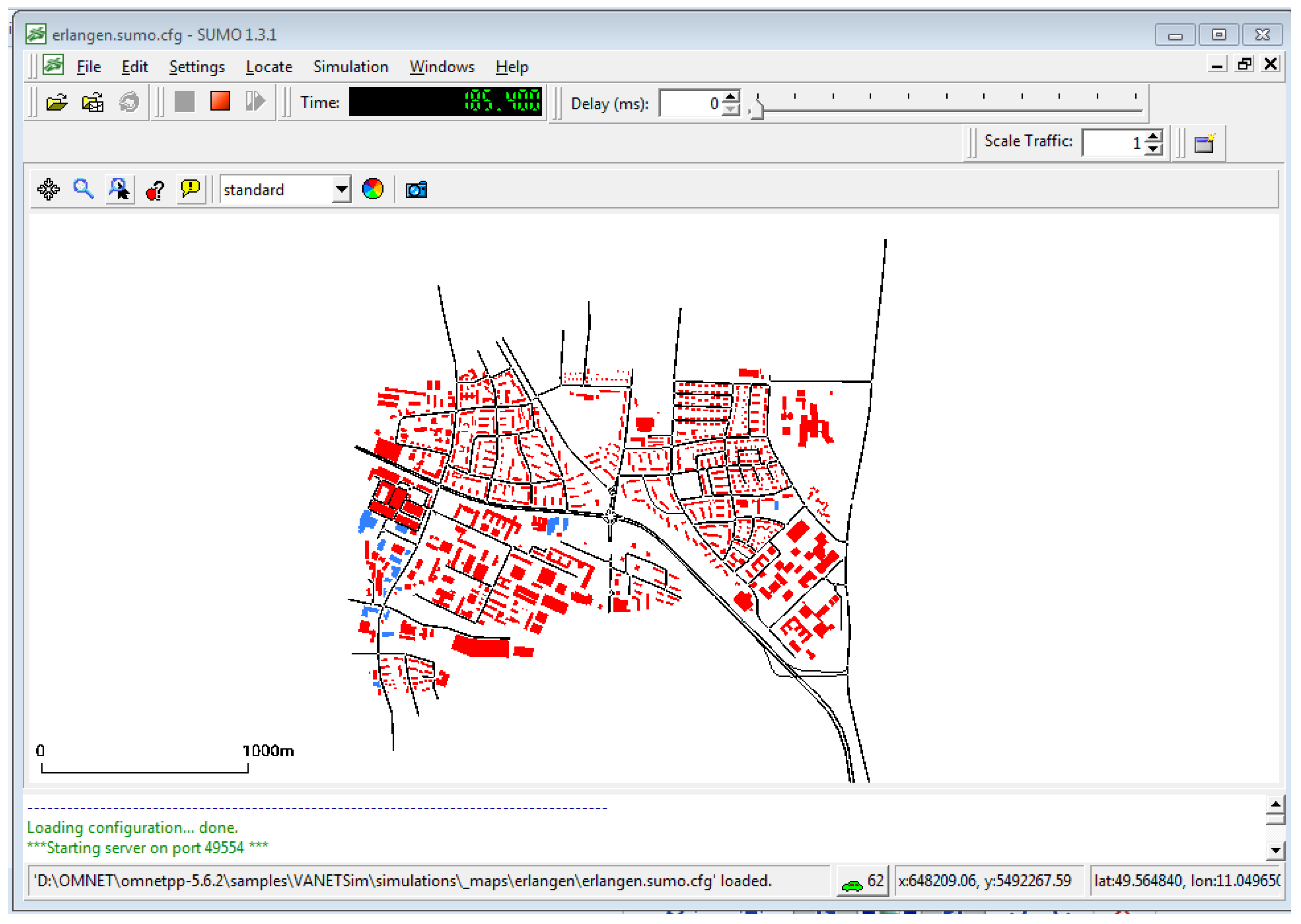The width and height of the screenshot is (1301, 924).
Task: Click the single step simulation button
Action: coord(255,102)
